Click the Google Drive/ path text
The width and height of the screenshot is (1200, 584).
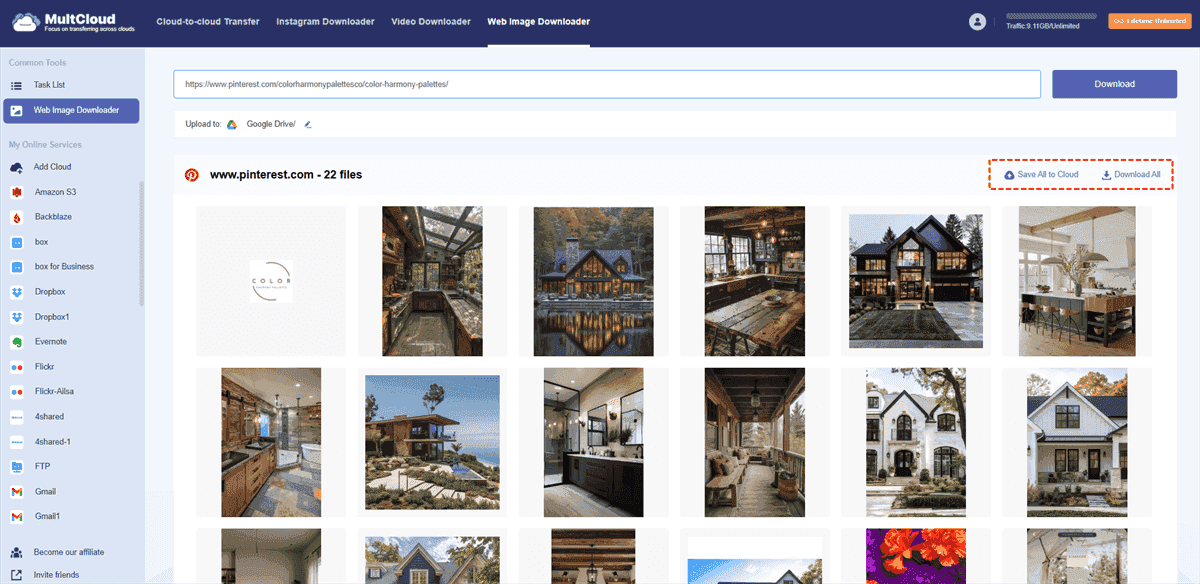tap(271, 124)
